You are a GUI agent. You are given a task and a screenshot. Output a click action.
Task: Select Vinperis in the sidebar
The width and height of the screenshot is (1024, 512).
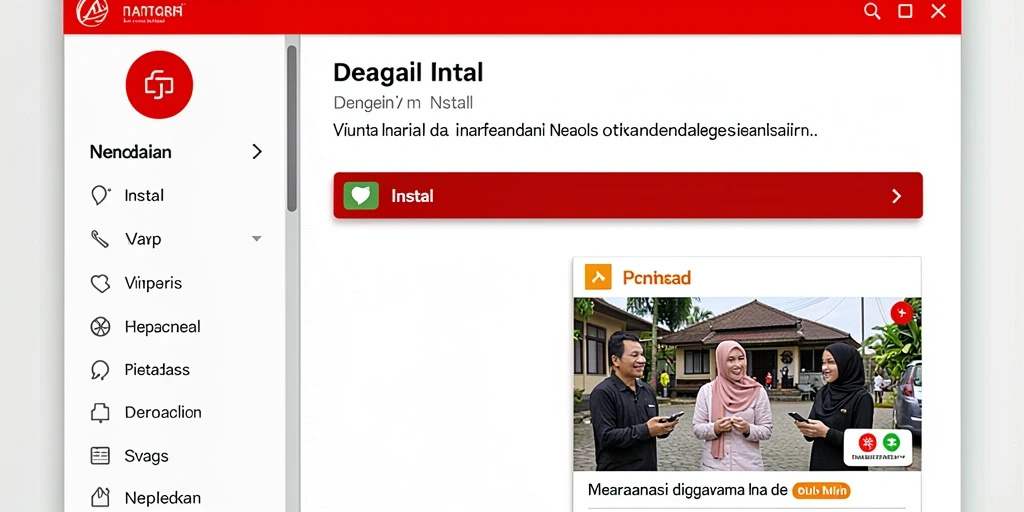(153, 283)
